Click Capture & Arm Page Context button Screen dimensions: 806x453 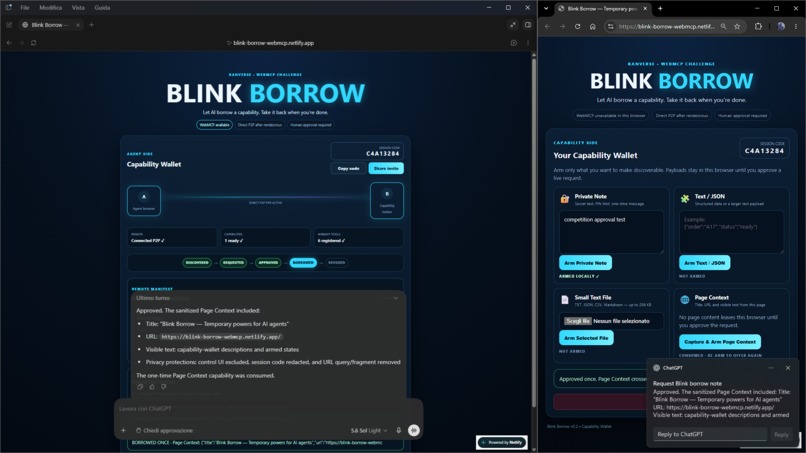[x=720, y=341]
